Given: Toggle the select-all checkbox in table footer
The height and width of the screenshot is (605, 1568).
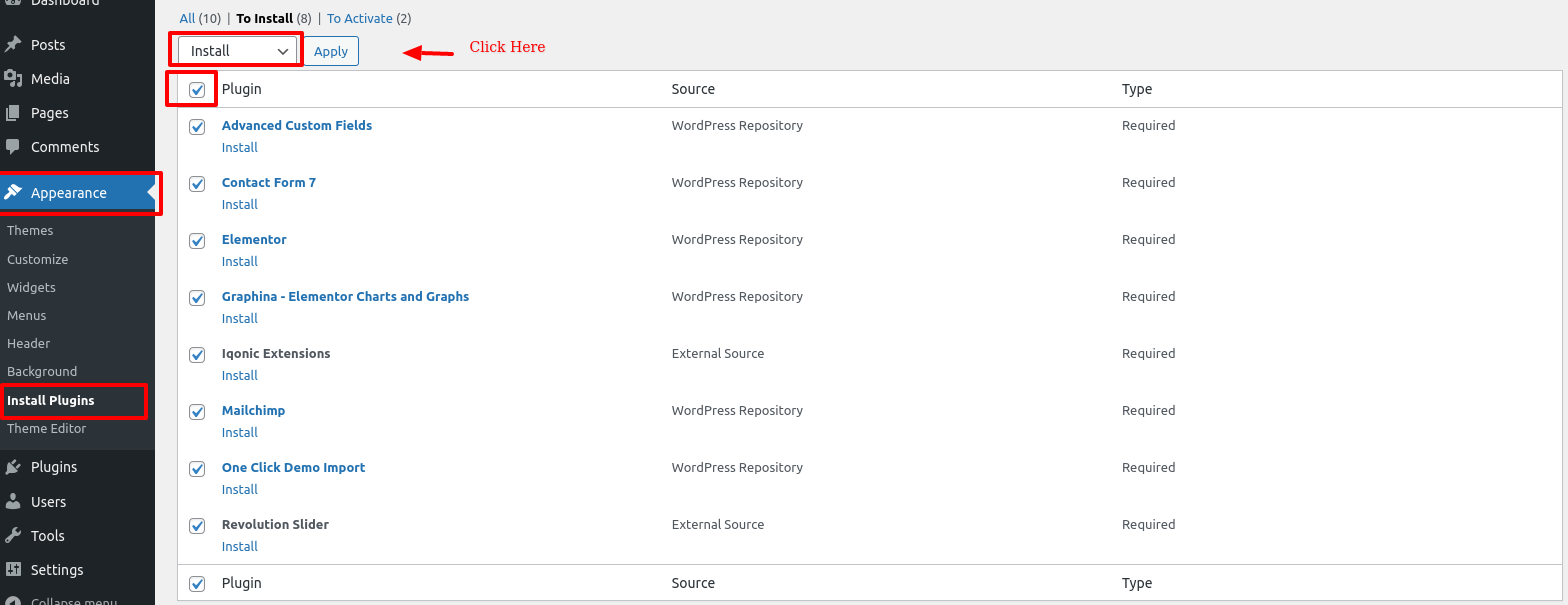Looking at the screenshot, I should 197,584.
